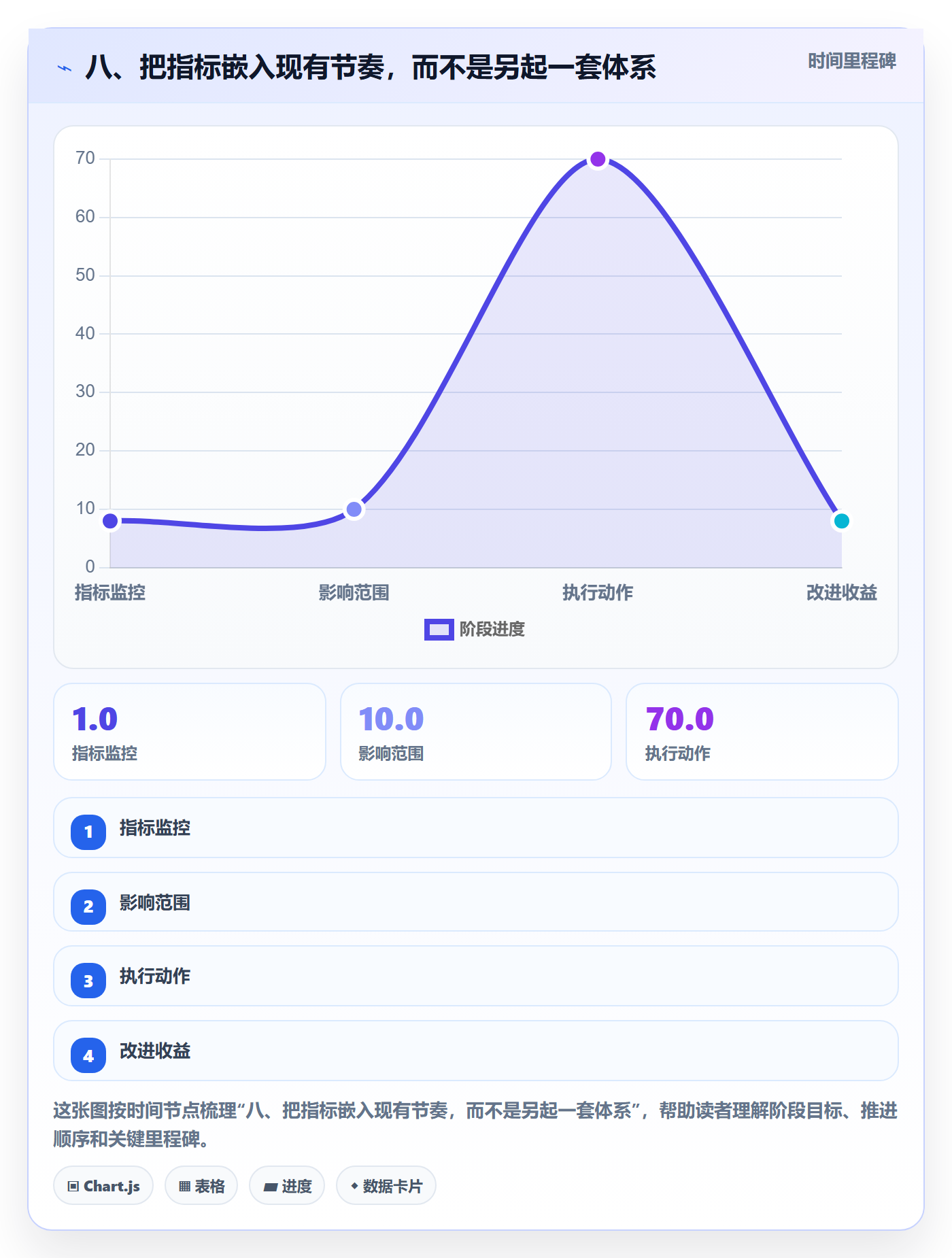Click the number 3 step badge
Screen dimensions: 952x1258
(x=88, y=981)
